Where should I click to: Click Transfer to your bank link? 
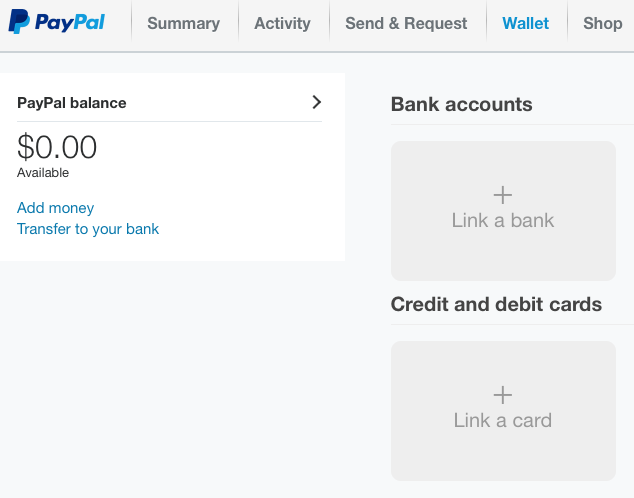88,229
